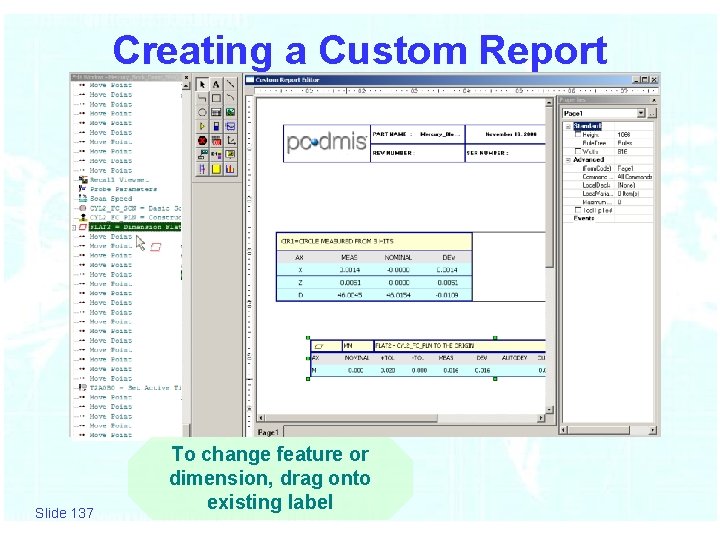The width and height of the screenshot is (720, 540).
Task: Open the Page1 object dropdown
Action: tap(641, 113)
